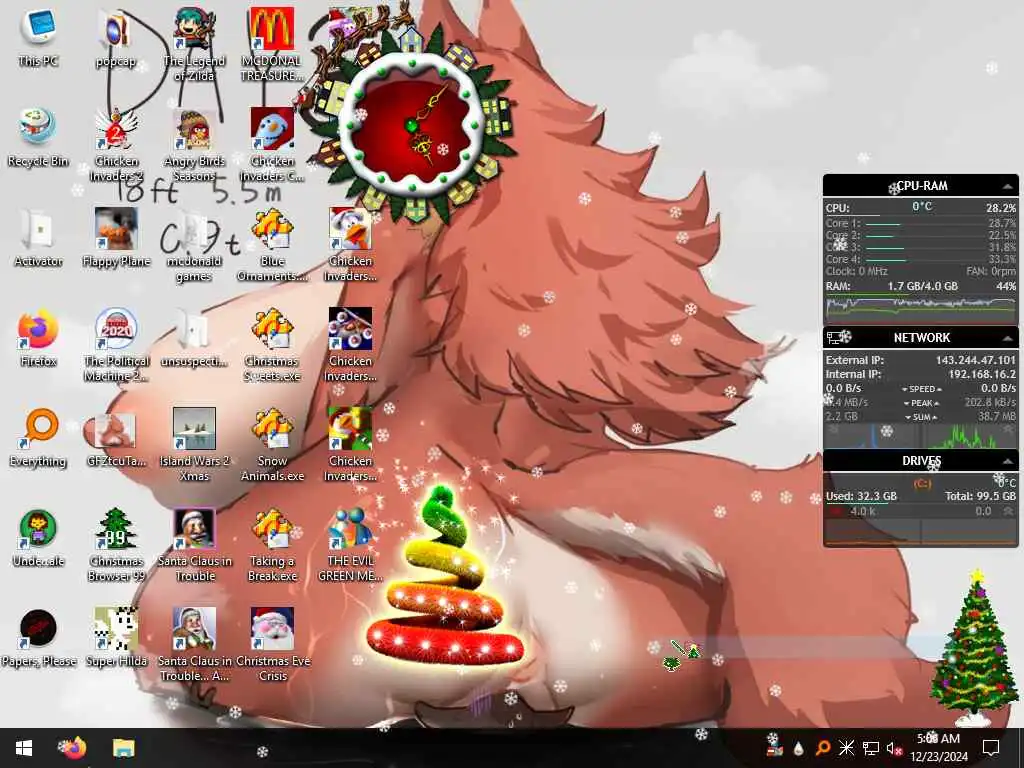Open the McDonald Treasure shortcut
The height and width of the screenshot is (768, 1024).
[x=272, y=44]
